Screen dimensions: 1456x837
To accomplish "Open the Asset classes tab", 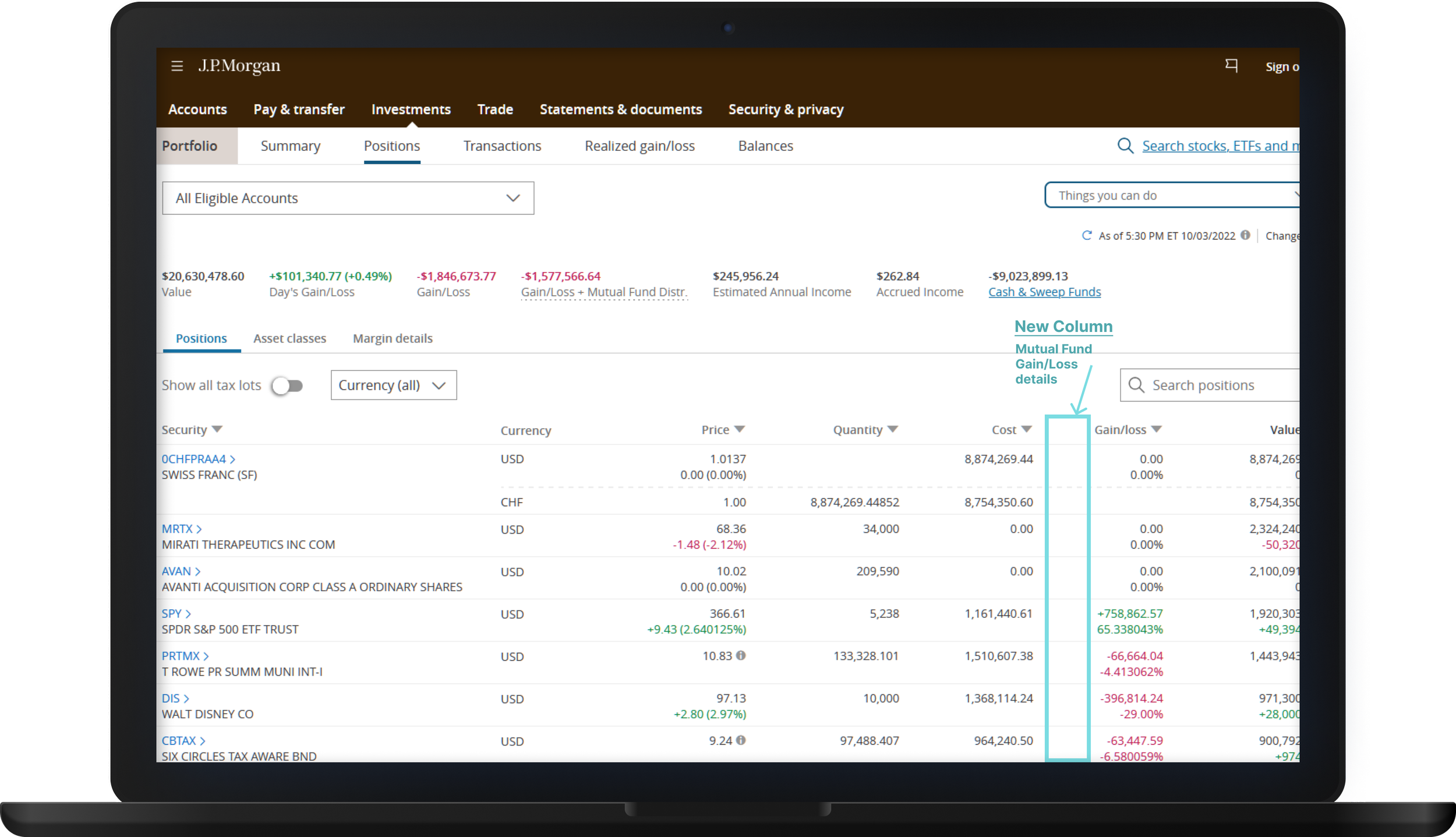I will point(289,338).
